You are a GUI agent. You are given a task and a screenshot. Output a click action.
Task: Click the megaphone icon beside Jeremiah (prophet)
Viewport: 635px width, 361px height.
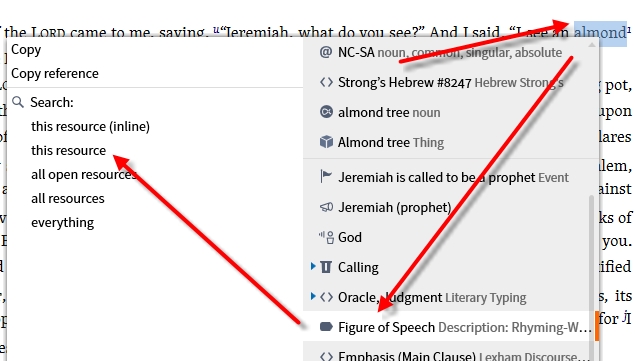326,207
